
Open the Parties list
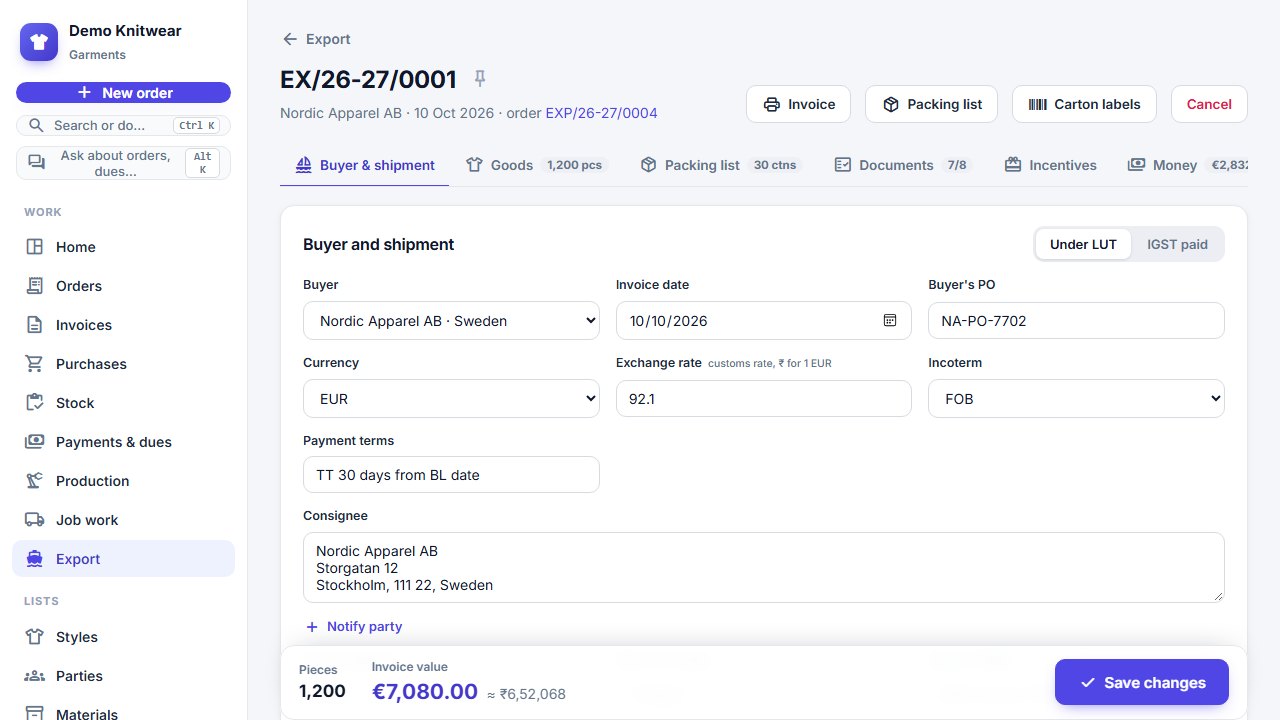[123, 676]
